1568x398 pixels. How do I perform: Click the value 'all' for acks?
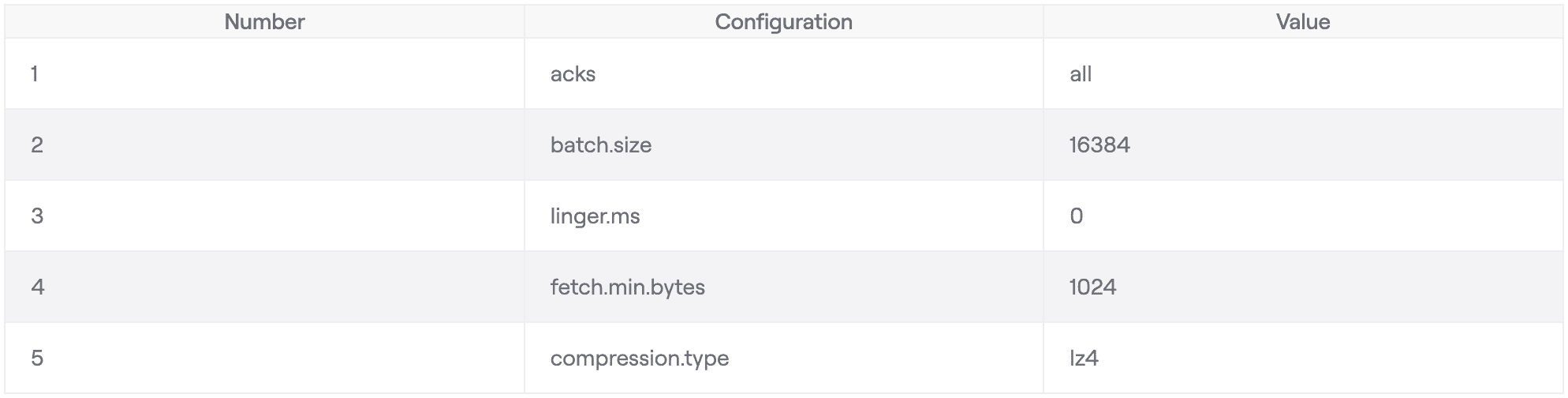click(x=1081, y=74)
